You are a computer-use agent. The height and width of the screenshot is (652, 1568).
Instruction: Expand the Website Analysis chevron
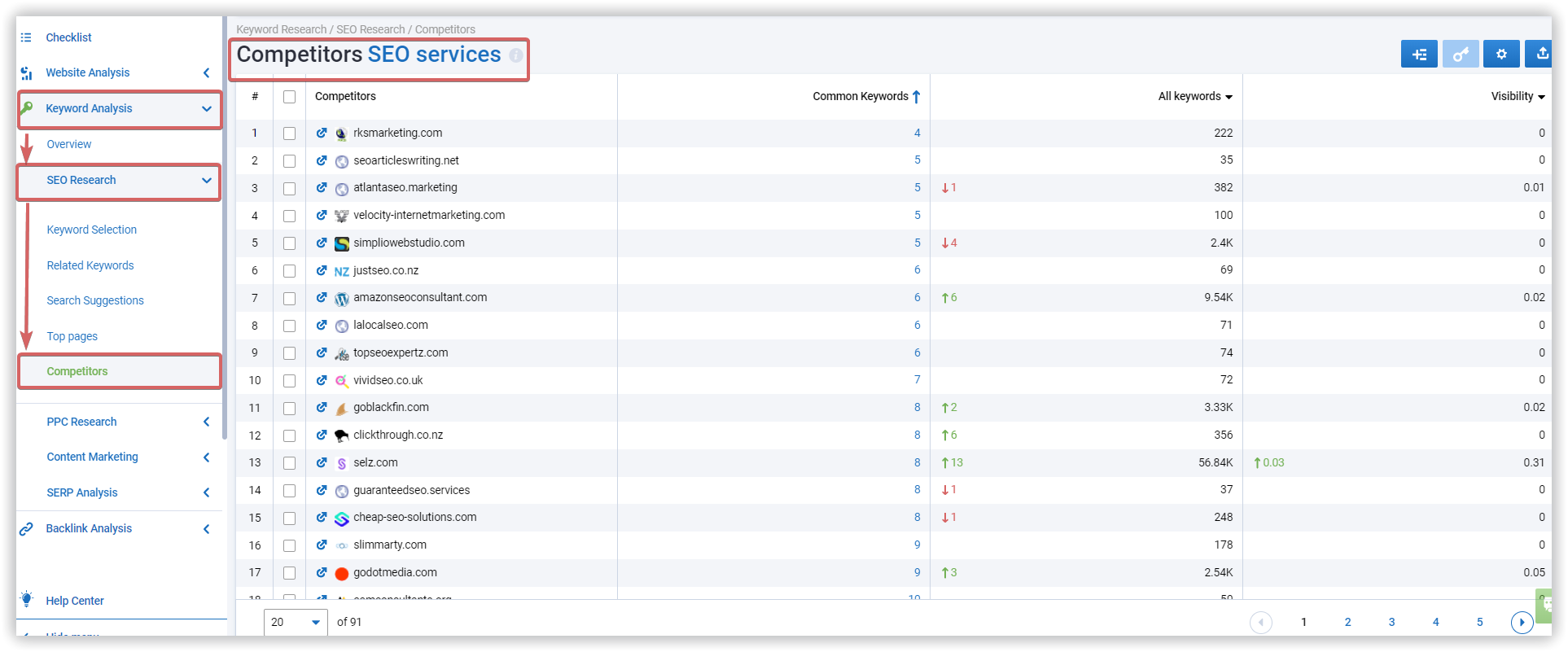(x=207, y=73)
